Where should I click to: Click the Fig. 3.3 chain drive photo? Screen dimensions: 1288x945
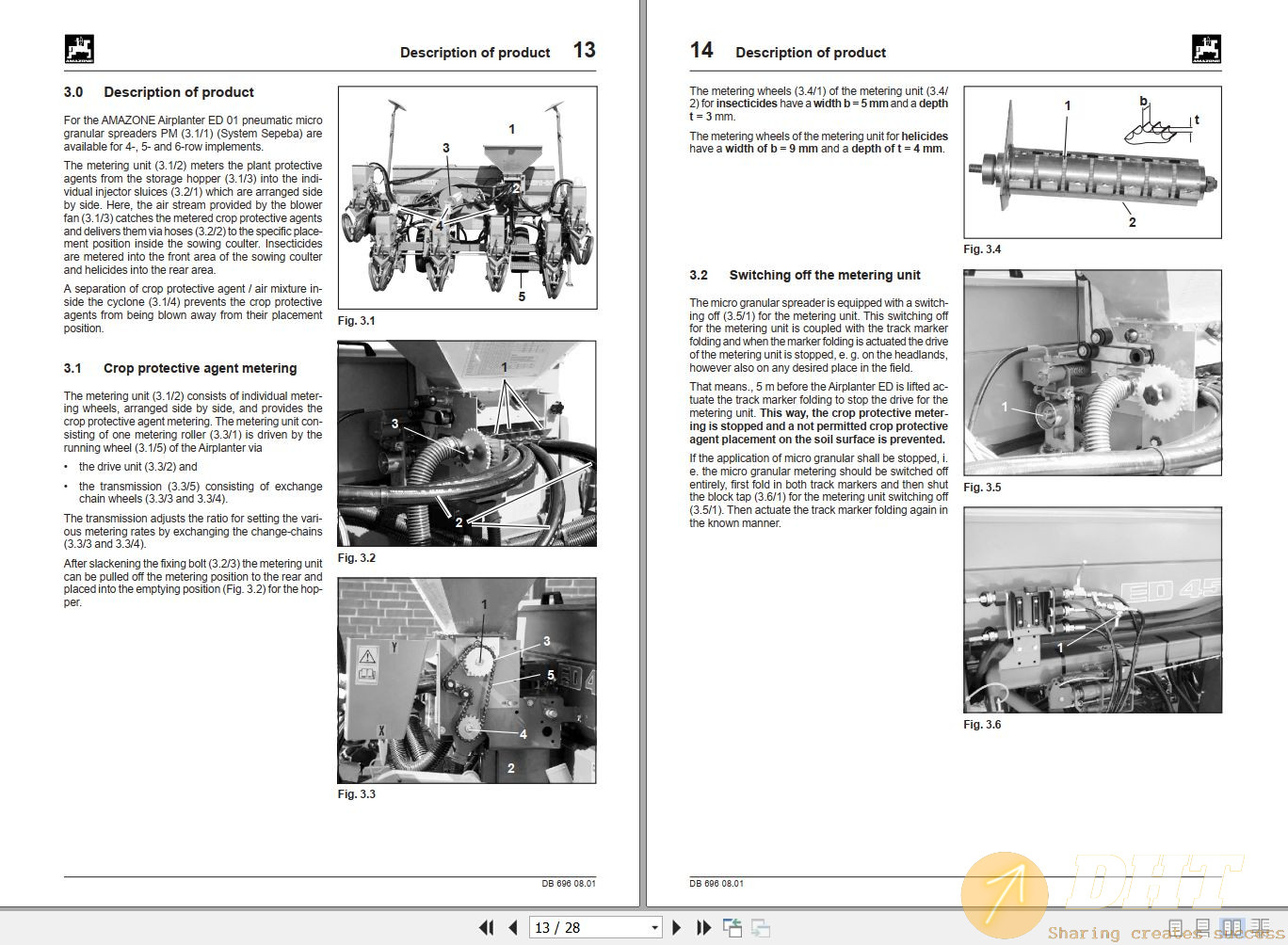tap(467, 681)
